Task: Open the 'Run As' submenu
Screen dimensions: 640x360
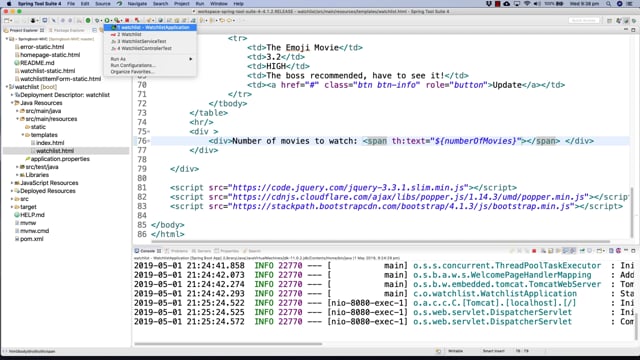Action: point(150,59)
